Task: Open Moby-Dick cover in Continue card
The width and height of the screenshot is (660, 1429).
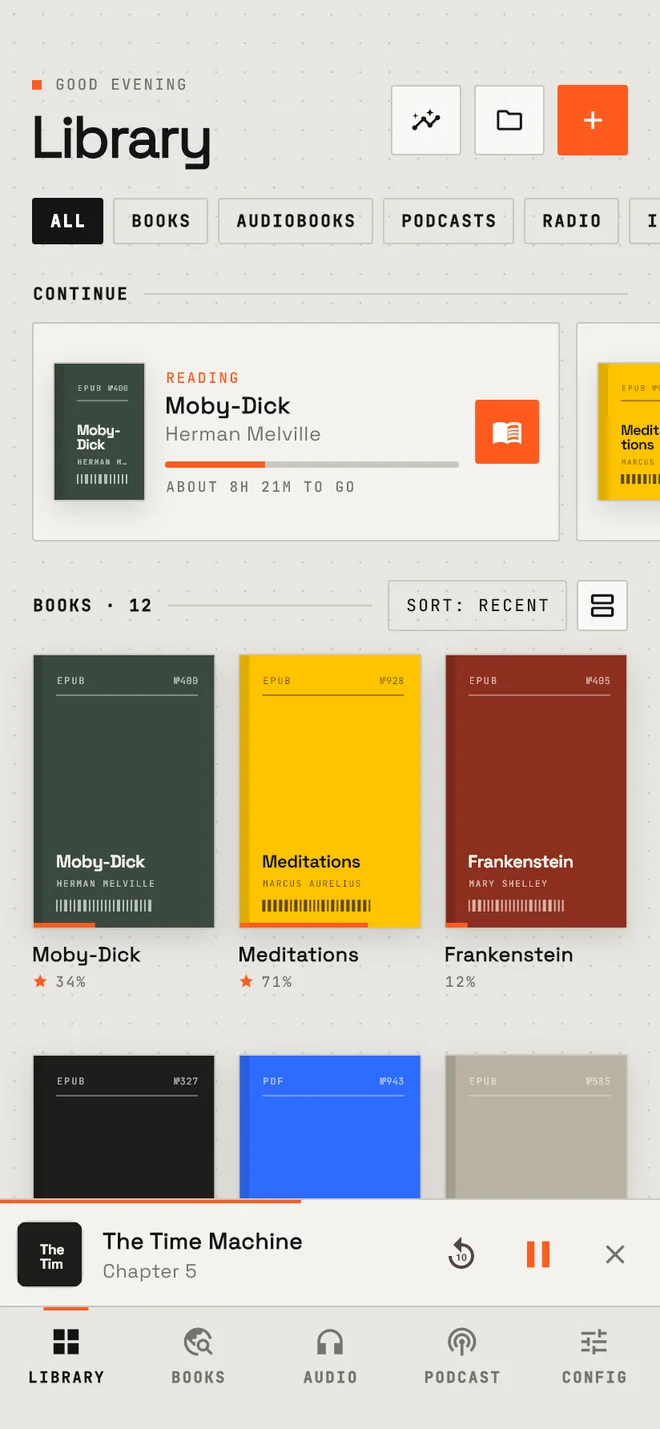Action: (x=99, y=431)
